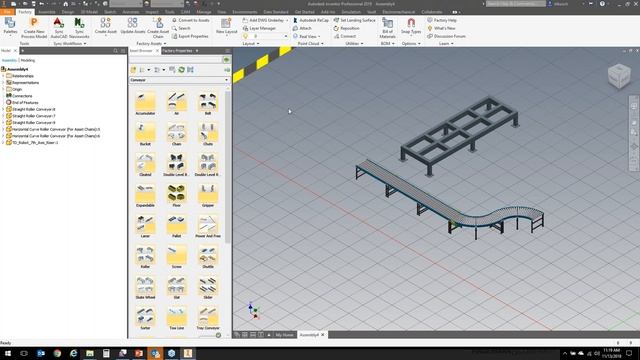Open Real View dropdown
The image size is (640, 360).
(x=307, y=36)
